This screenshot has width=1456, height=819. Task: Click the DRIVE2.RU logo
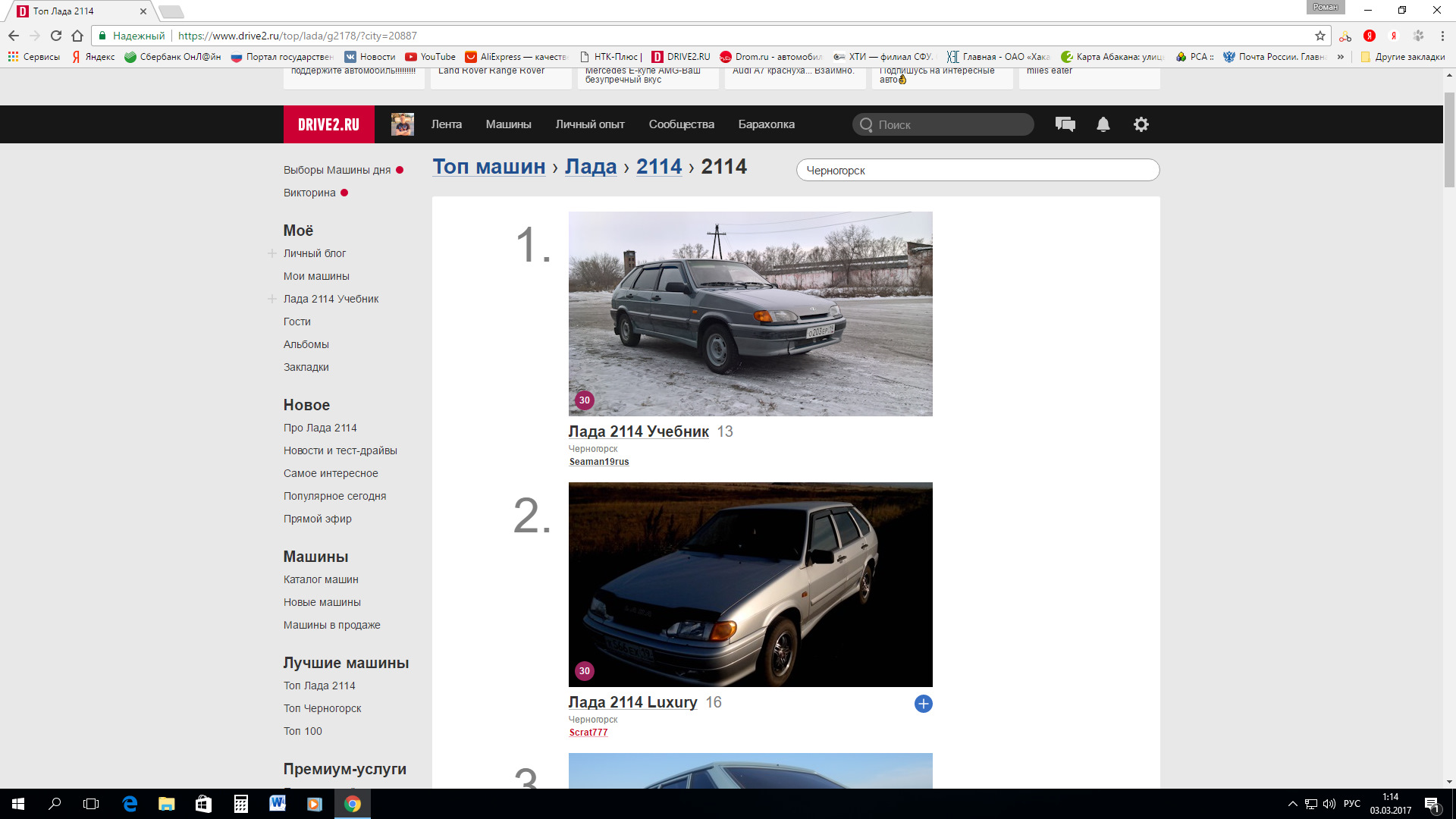click(329, 124)
